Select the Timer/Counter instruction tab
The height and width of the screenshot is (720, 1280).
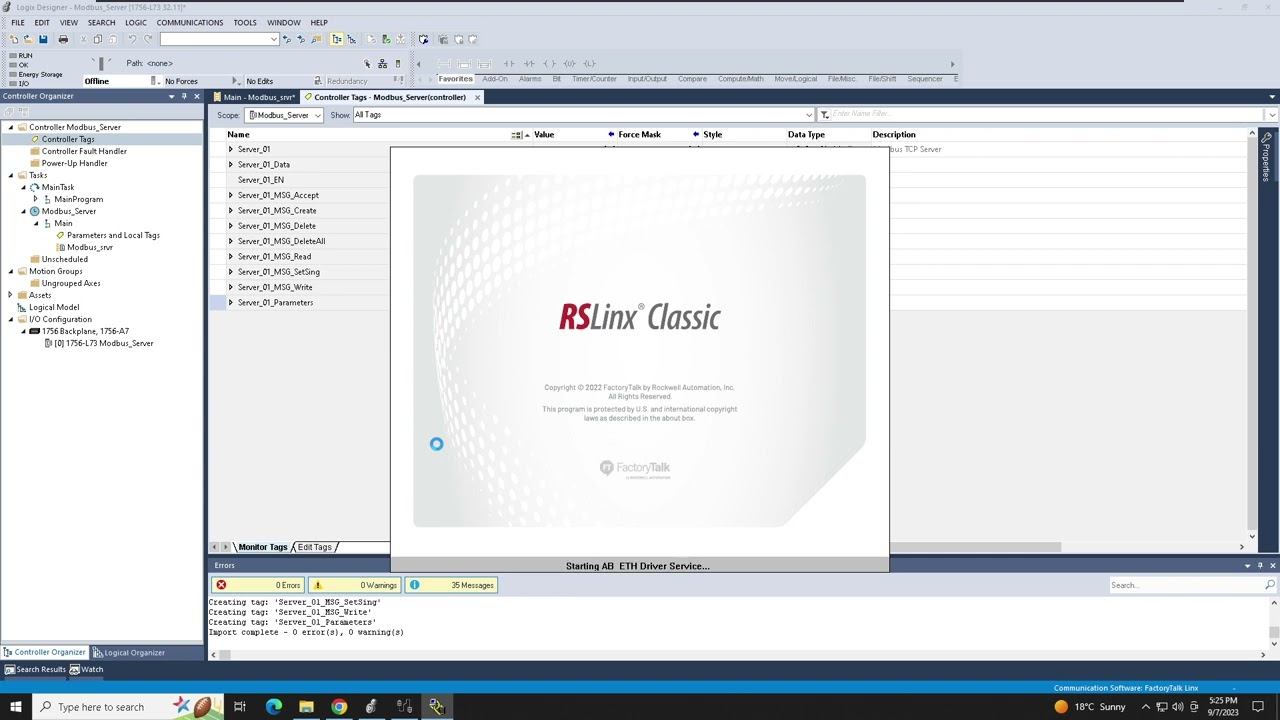coord(594,79)
